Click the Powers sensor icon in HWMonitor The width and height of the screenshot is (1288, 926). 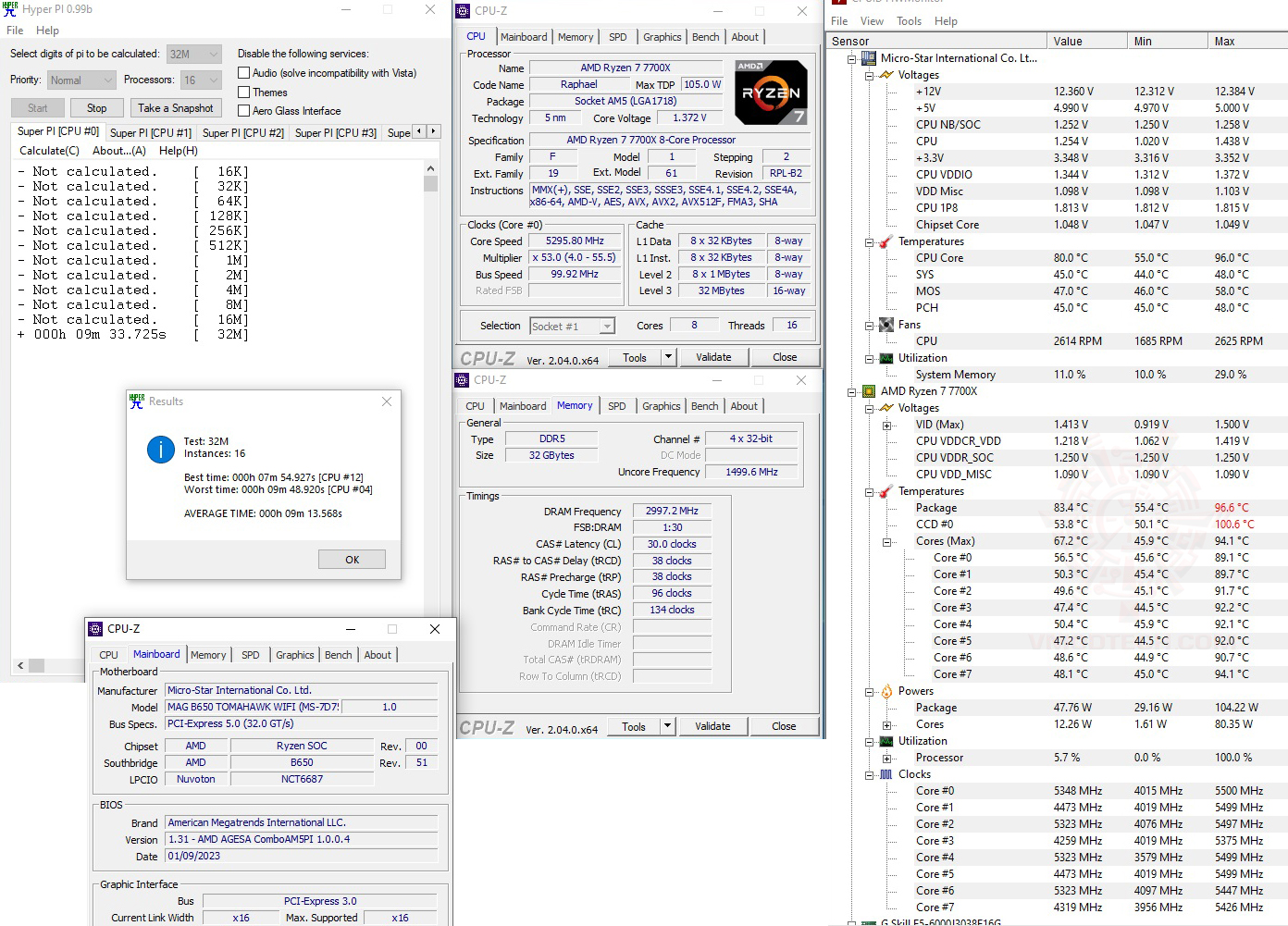885,691
